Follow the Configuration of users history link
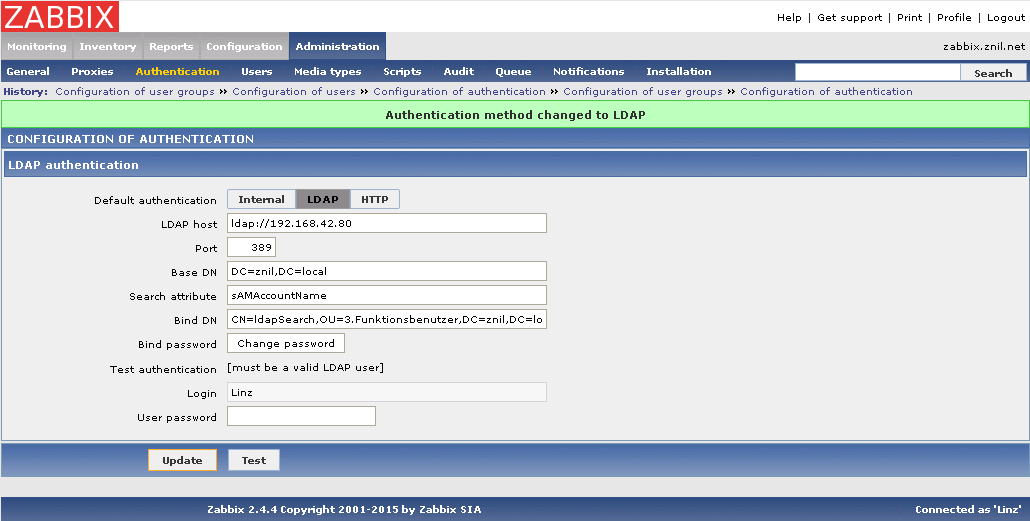 tap(294, 92)
